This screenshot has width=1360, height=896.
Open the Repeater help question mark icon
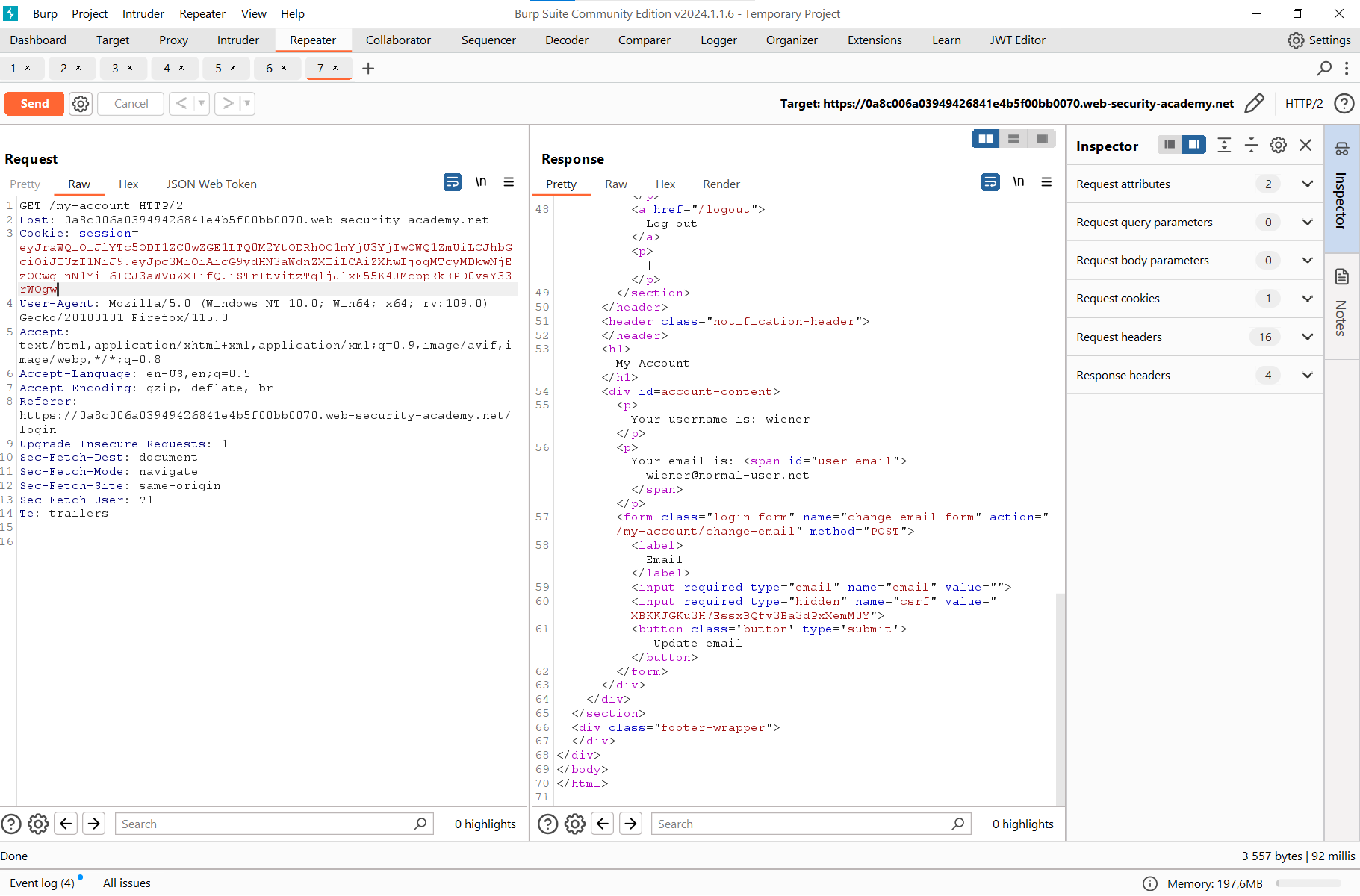point(1344,104)
